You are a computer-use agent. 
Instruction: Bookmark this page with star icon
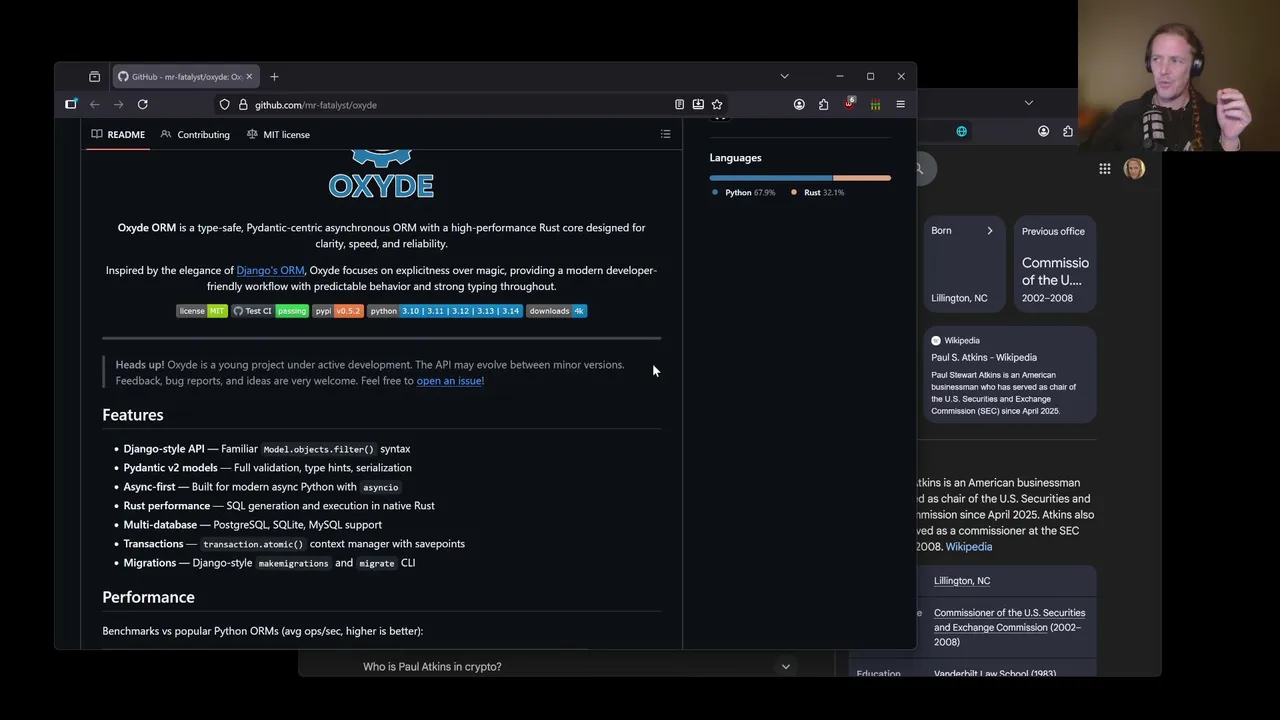(717, 104)
